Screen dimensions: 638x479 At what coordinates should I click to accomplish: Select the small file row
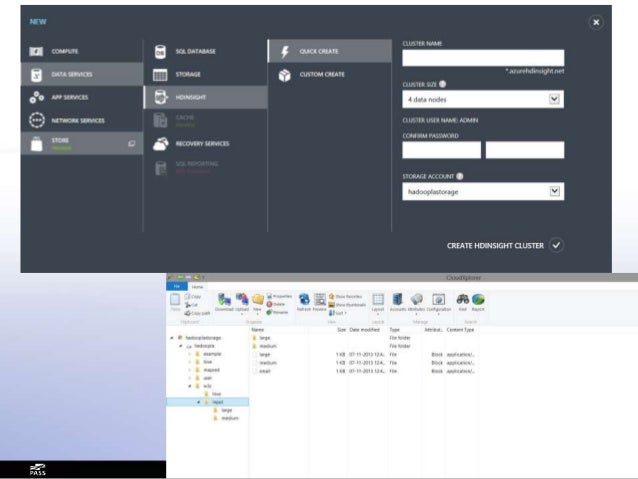[x=364, y=371]
